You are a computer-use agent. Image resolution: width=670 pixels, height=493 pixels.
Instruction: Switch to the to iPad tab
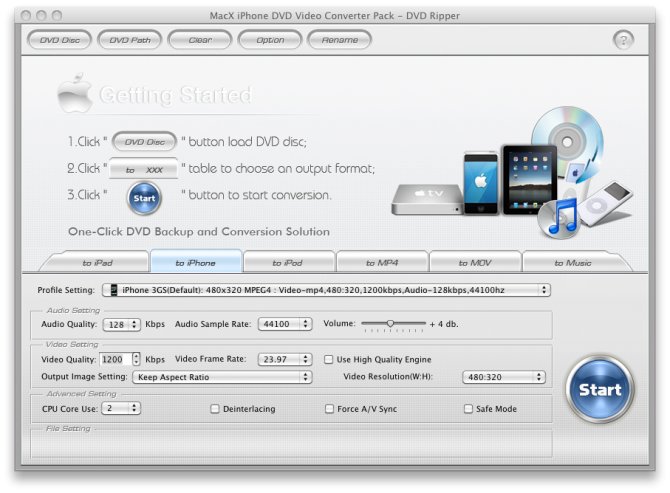tap(96, 263)
